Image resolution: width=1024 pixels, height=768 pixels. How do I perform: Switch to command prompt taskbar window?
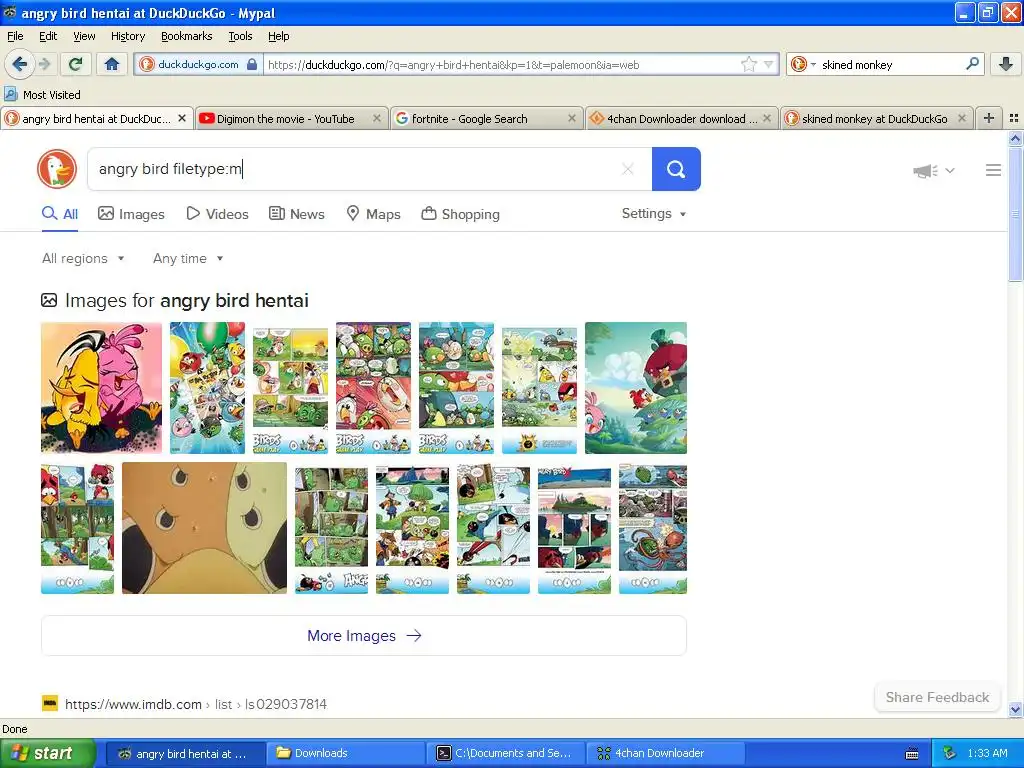pyautogui.click(x=505, y=753)
